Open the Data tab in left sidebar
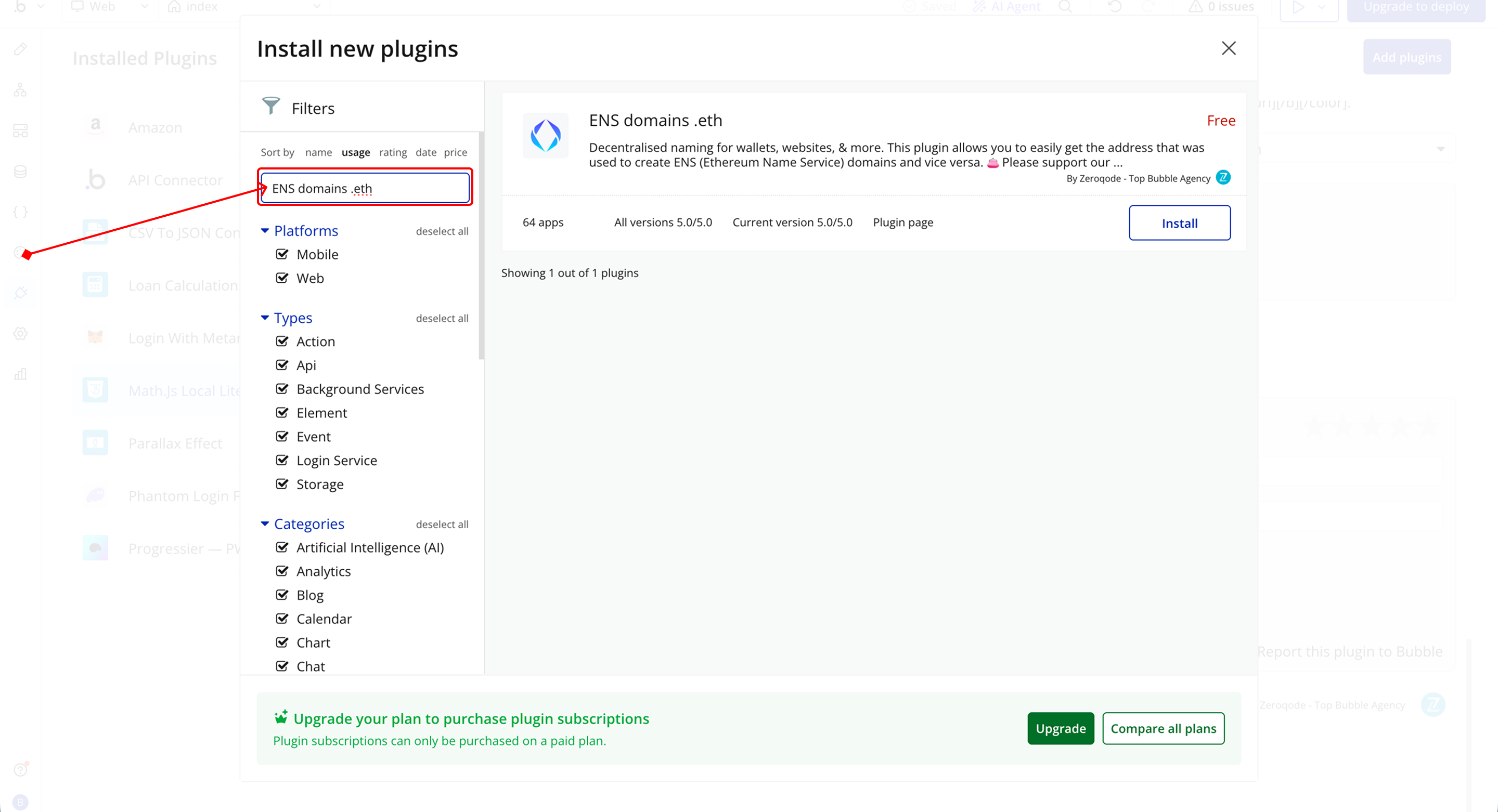This screenshot has height=812, width=1498. coord(20,172)
